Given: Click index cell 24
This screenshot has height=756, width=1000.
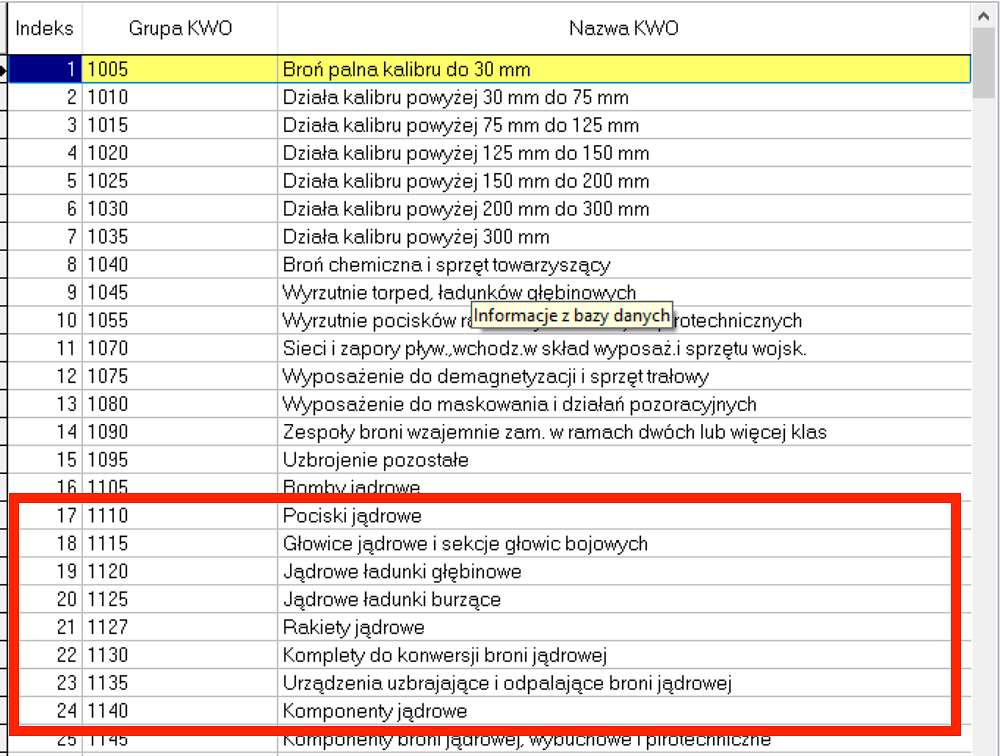Looking at the screenshot, I should pyautogui.click(x=45, y=711).
